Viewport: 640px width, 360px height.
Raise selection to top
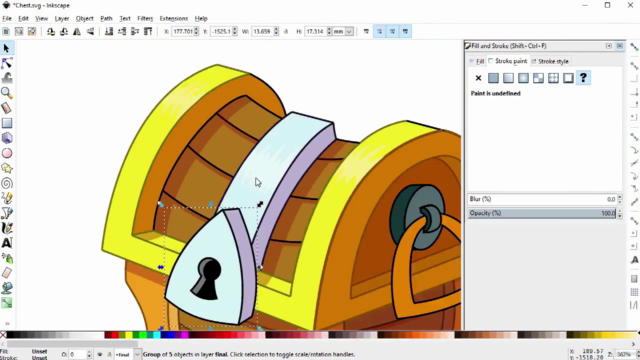coord(148,31)
